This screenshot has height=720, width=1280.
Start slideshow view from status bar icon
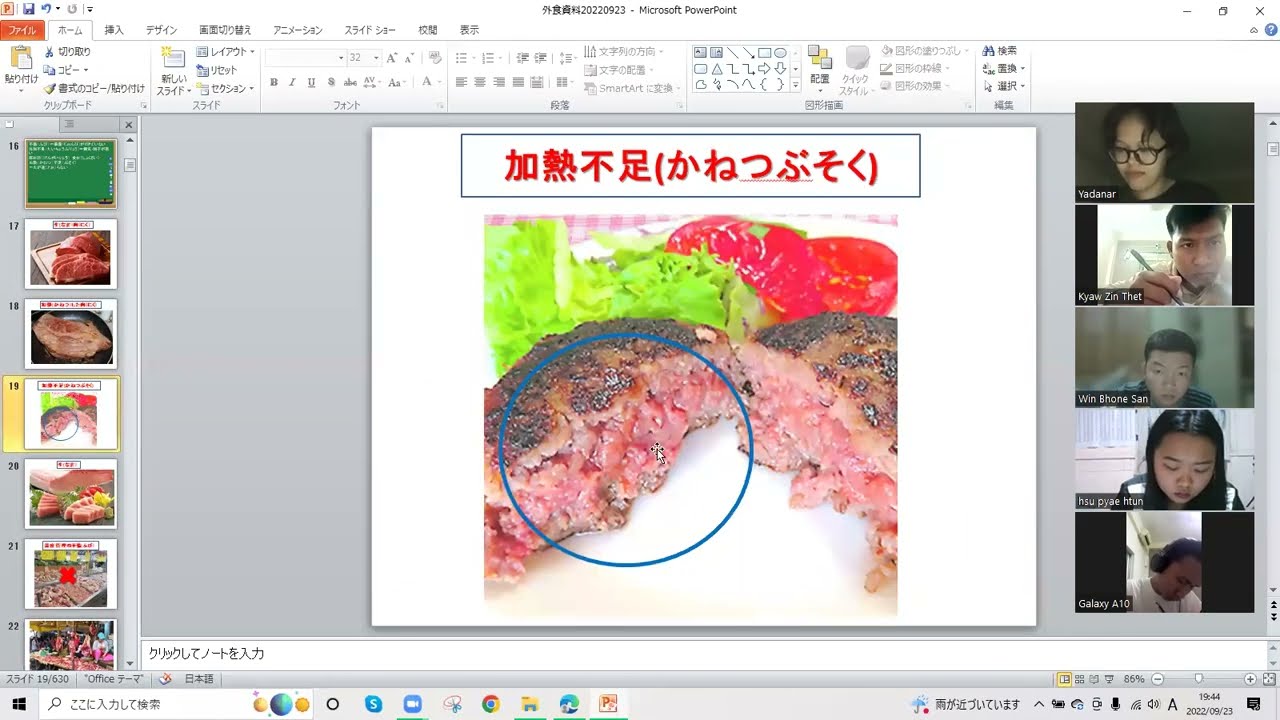(1111, 679)
